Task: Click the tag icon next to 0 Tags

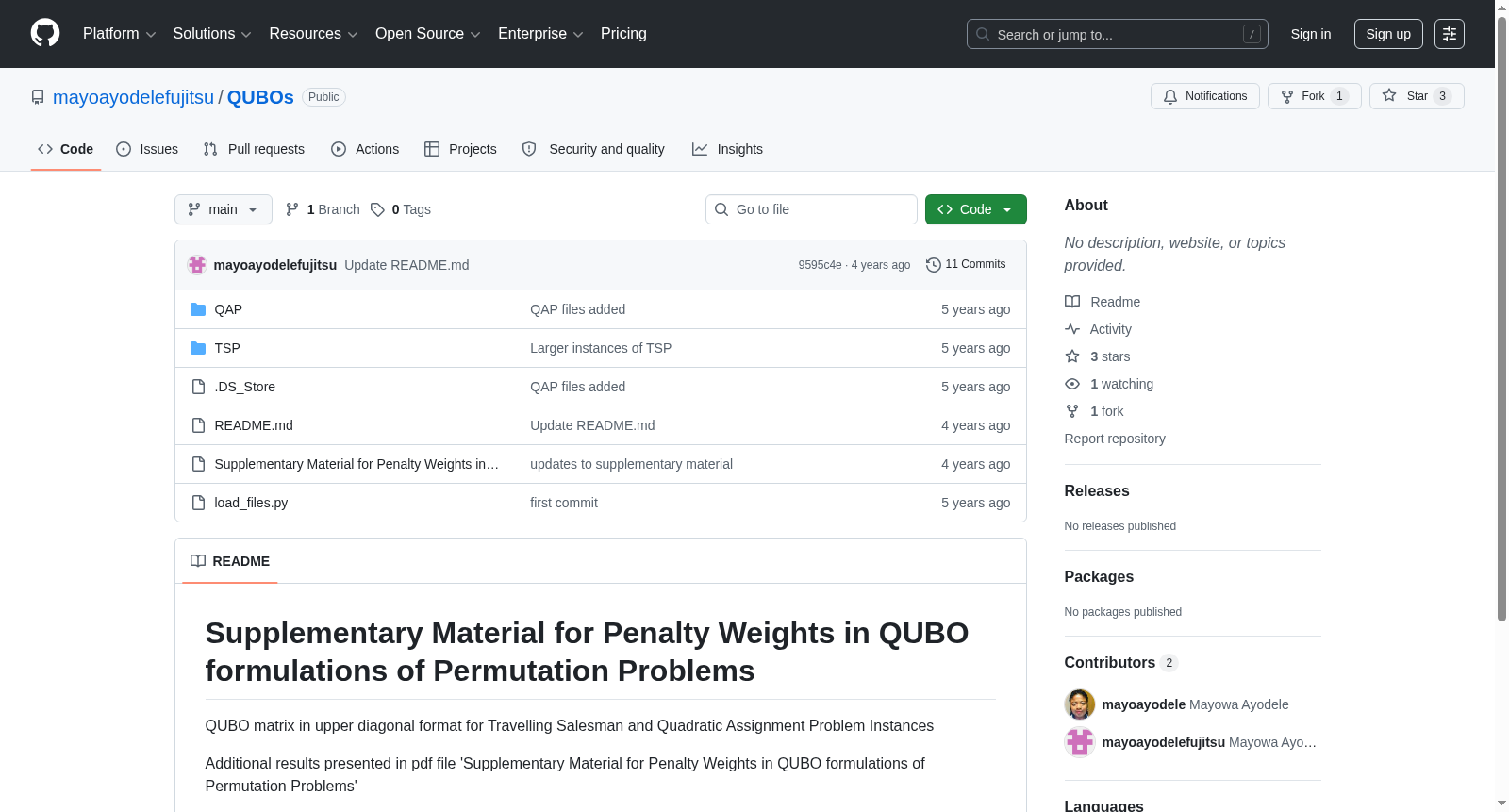Action: click(377, 209)
